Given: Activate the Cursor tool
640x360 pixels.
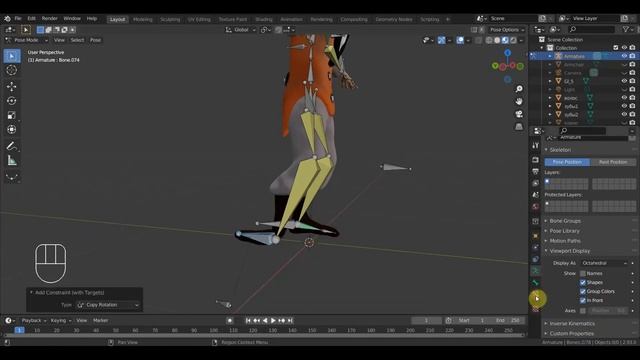Looking at the screenshot, I should 12,70.
